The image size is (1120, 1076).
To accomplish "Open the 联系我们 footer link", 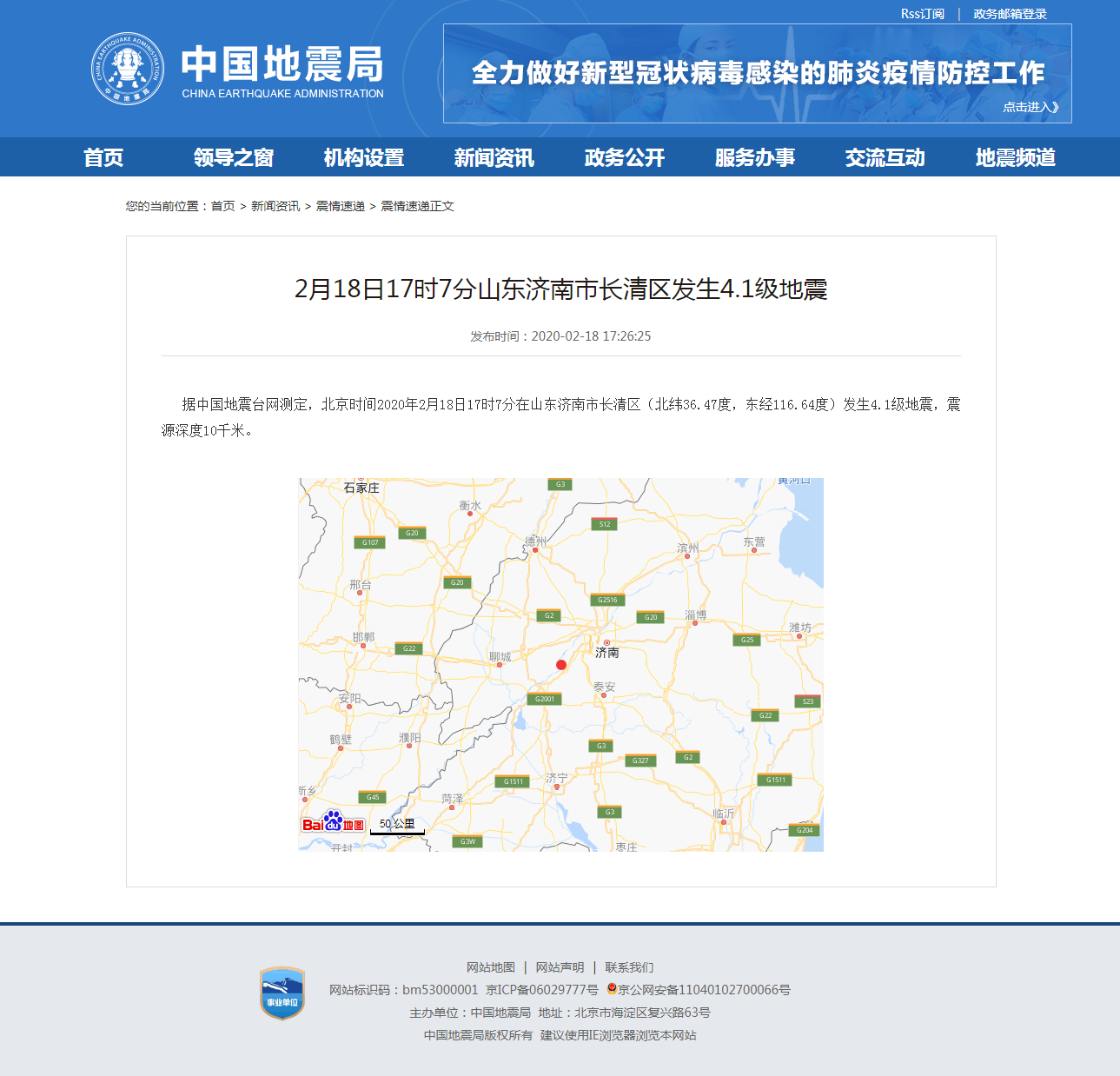I will click(629, 967).
